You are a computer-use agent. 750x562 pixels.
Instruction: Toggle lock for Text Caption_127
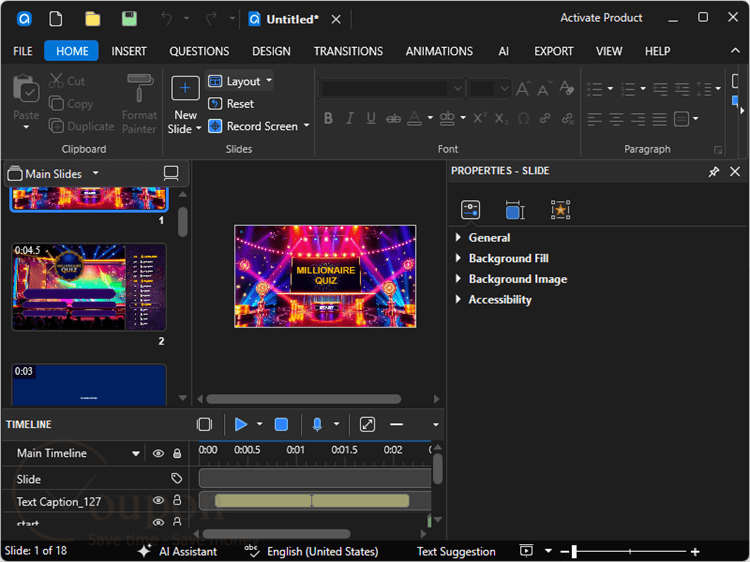click(177, 500)
